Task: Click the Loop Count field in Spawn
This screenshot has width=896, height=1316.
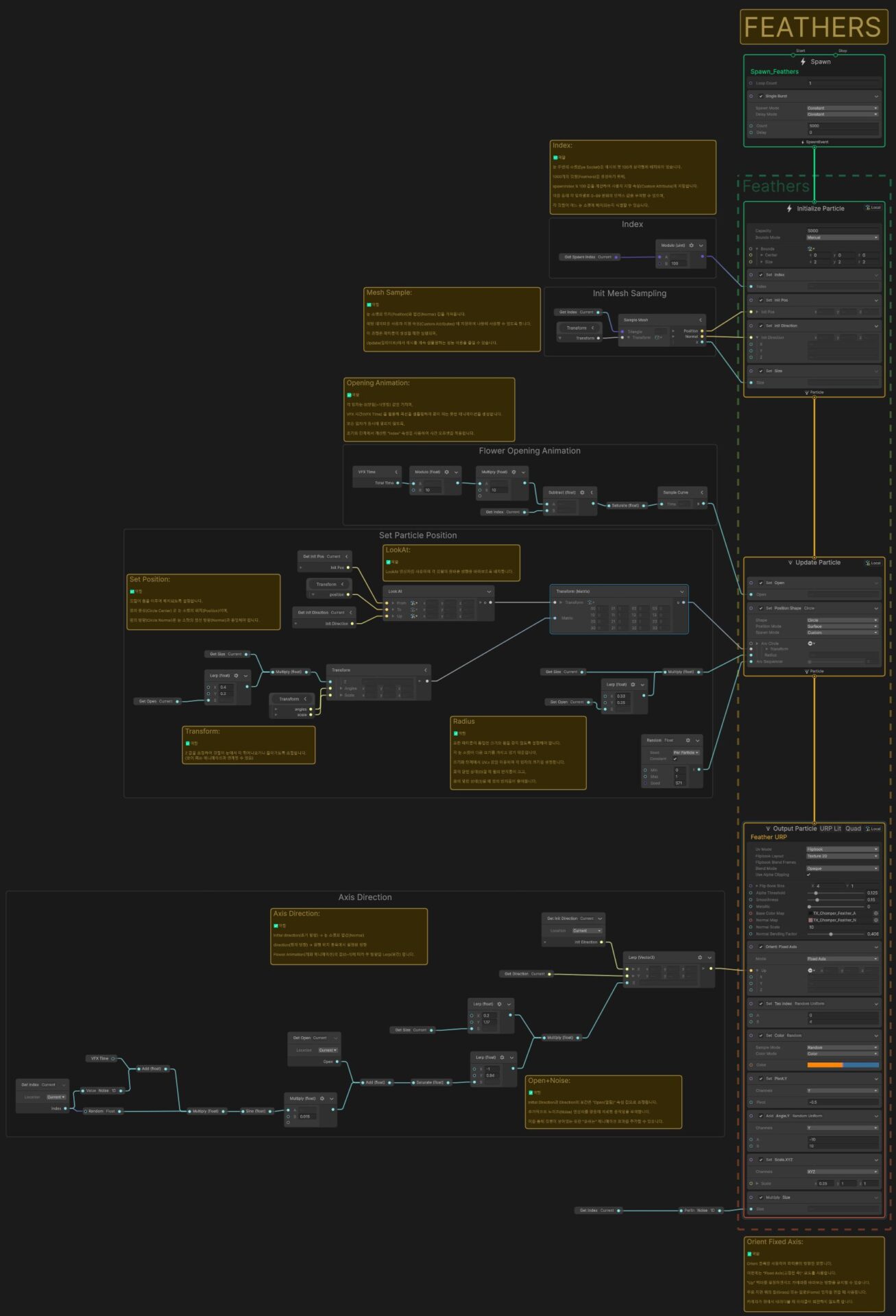Action: click(843, 84)
